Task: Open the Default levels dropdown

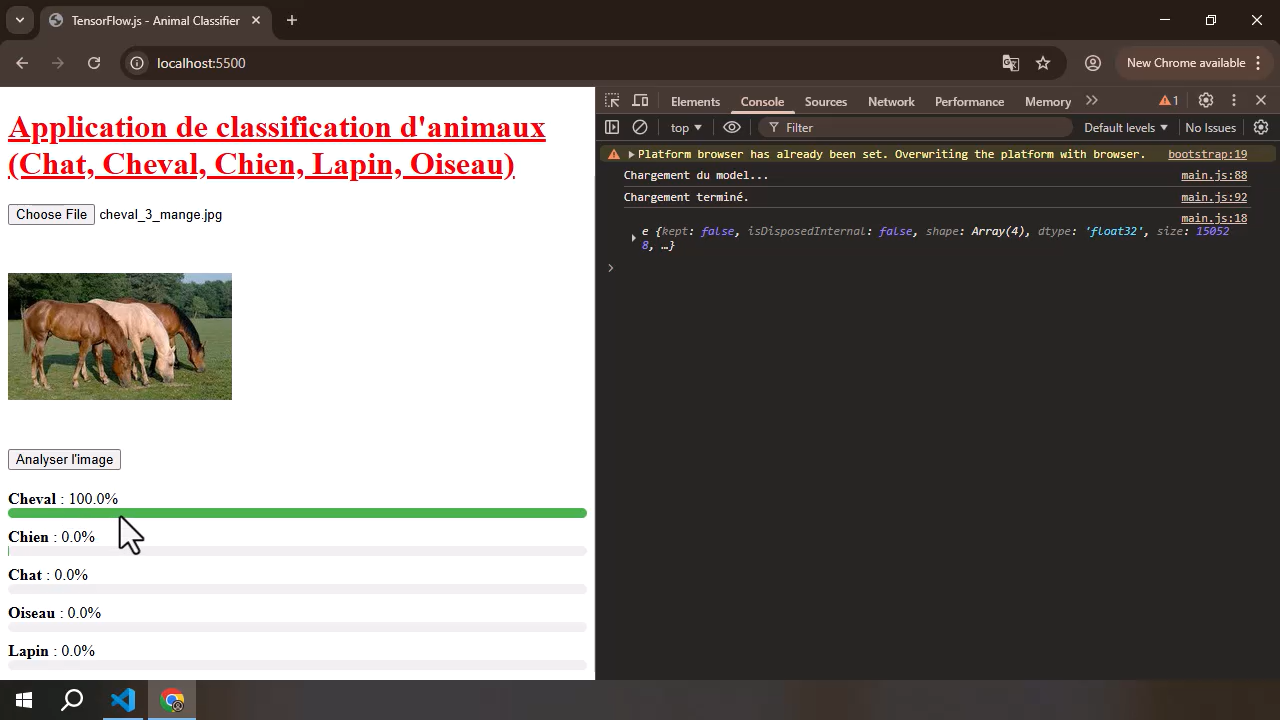Action: (1126, 128)
